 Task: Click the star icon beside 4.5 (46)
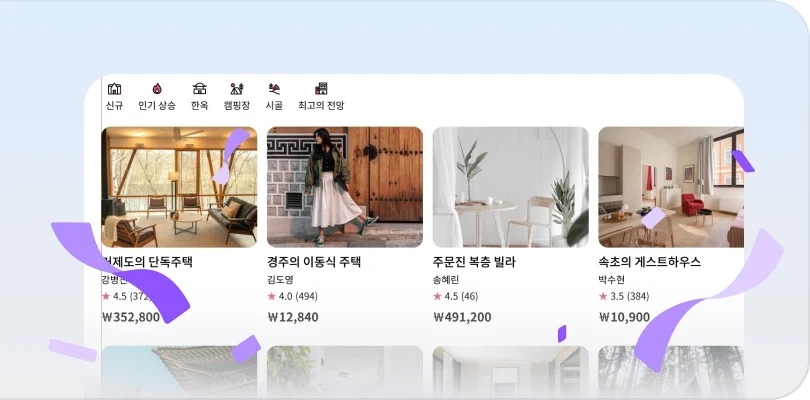[438, 296]
